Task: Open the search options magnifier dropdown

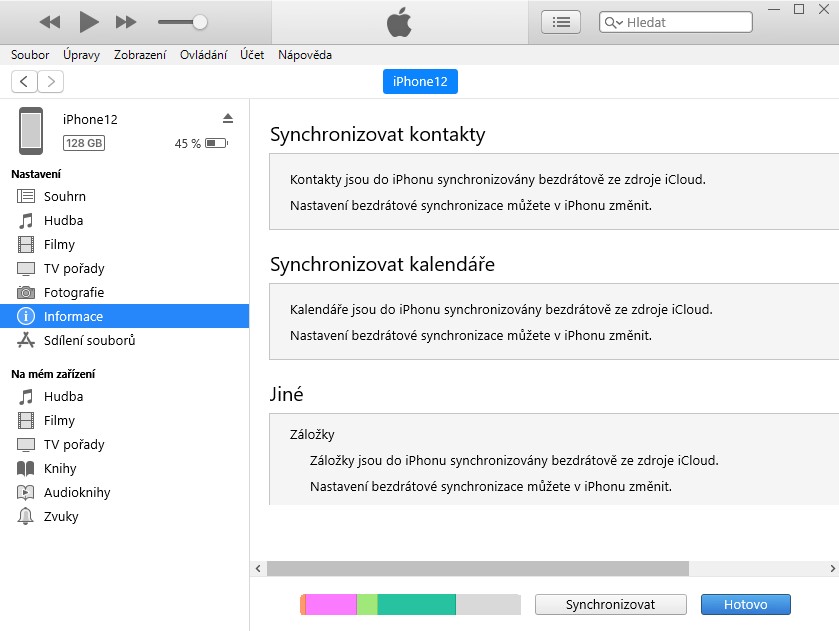Action: click(x=613, y=22)
